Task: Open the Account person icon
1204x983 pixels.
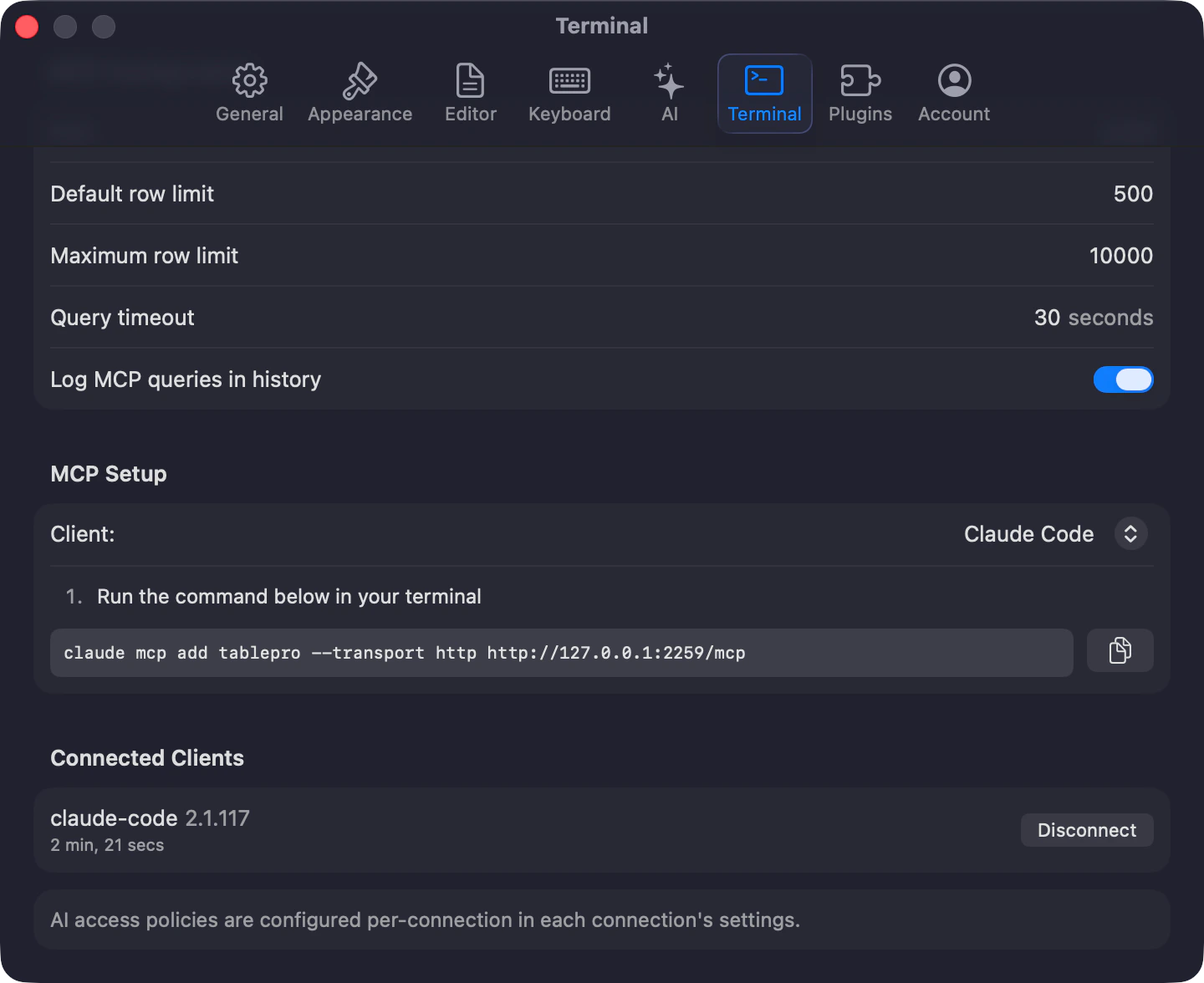Action: 954,81
